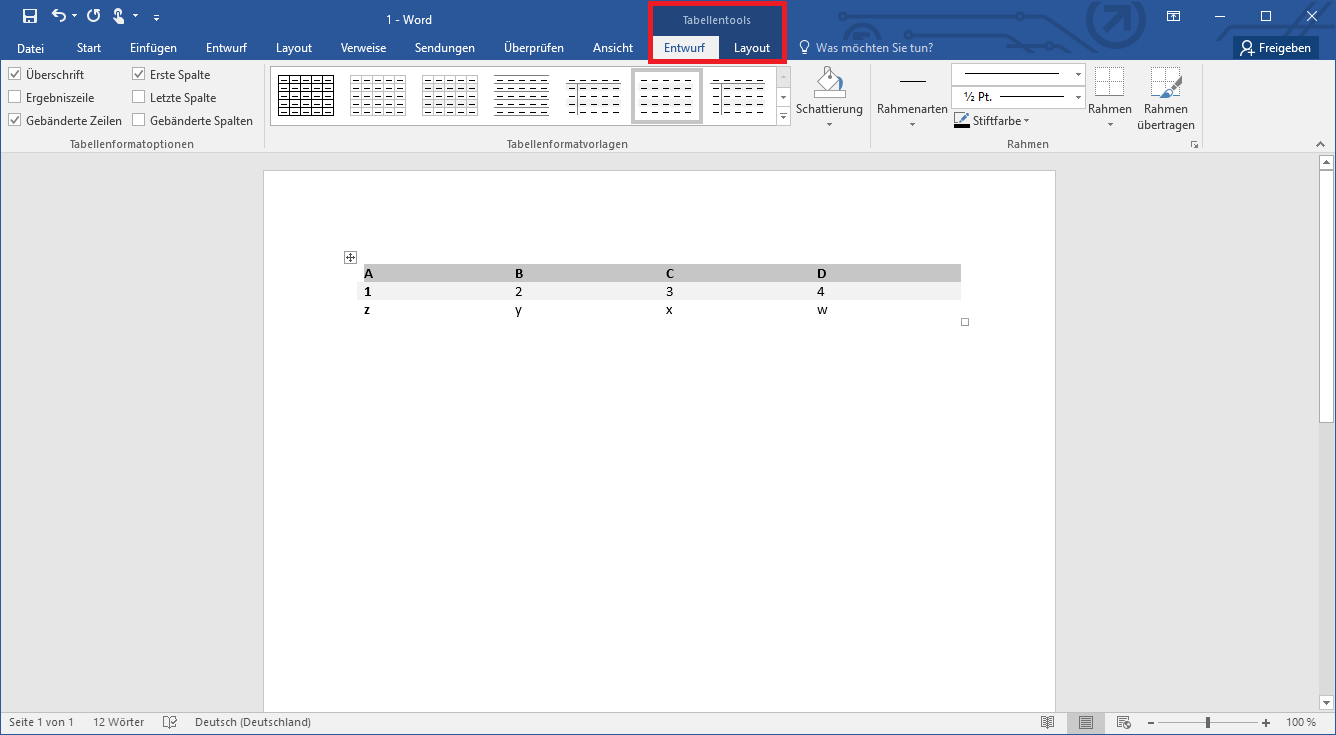Open the Tabellentools Layout tab
Viewport: 1336px width, 735px height.
click(x=752, y=48)
